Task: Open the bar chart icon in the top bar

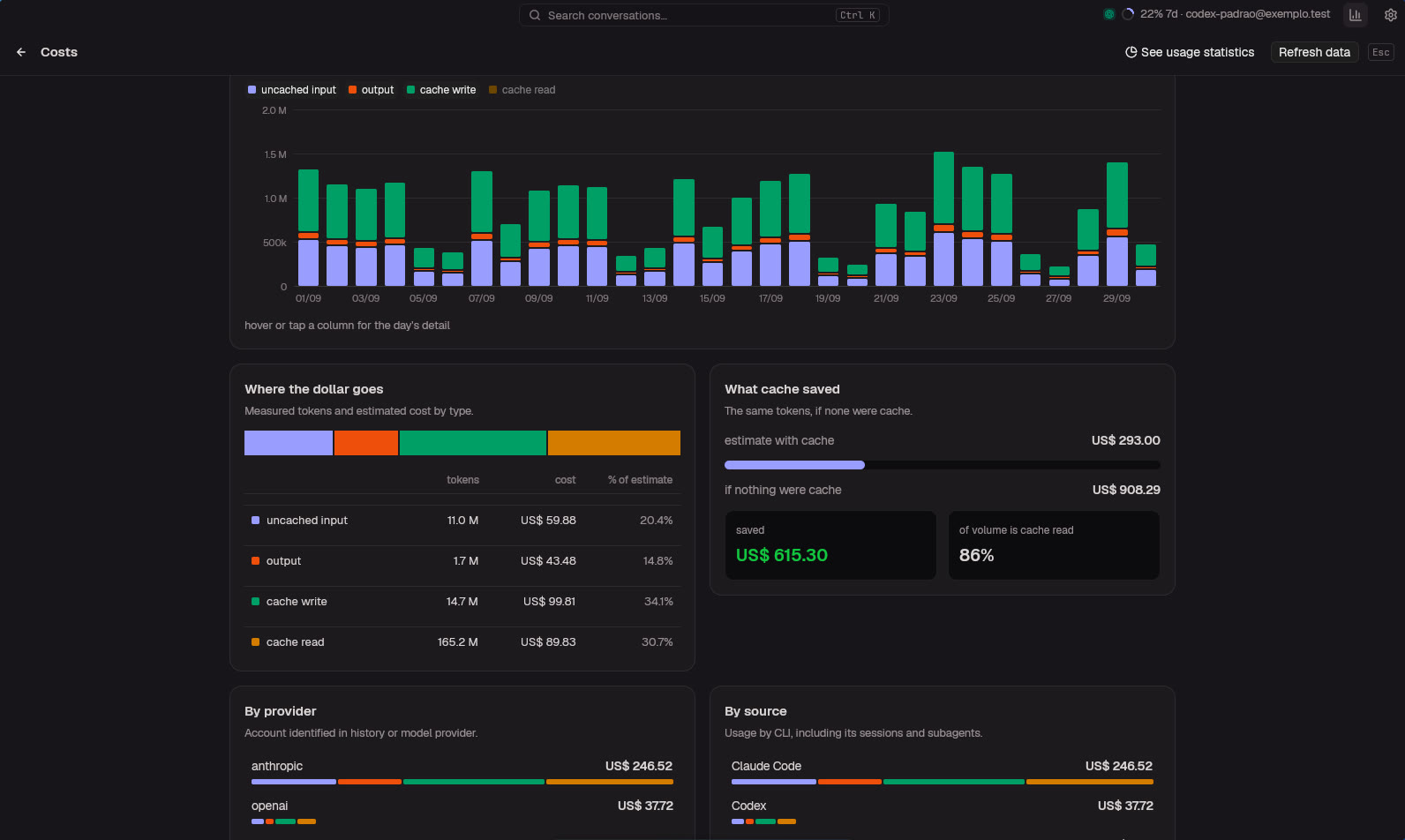Action: click(1355, 15)
